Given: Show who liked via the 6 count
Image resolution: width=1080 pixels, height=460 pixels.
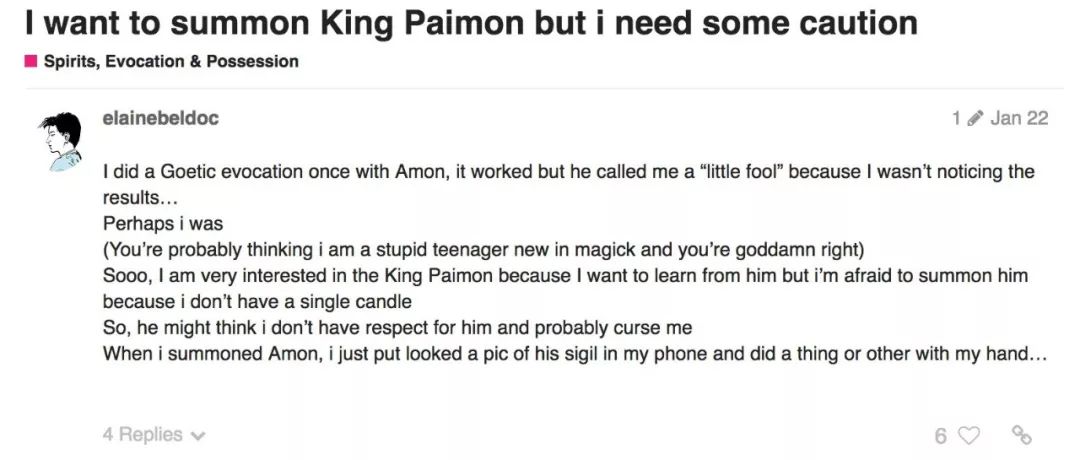Looking at the screenshot, I should click(940, 435).
